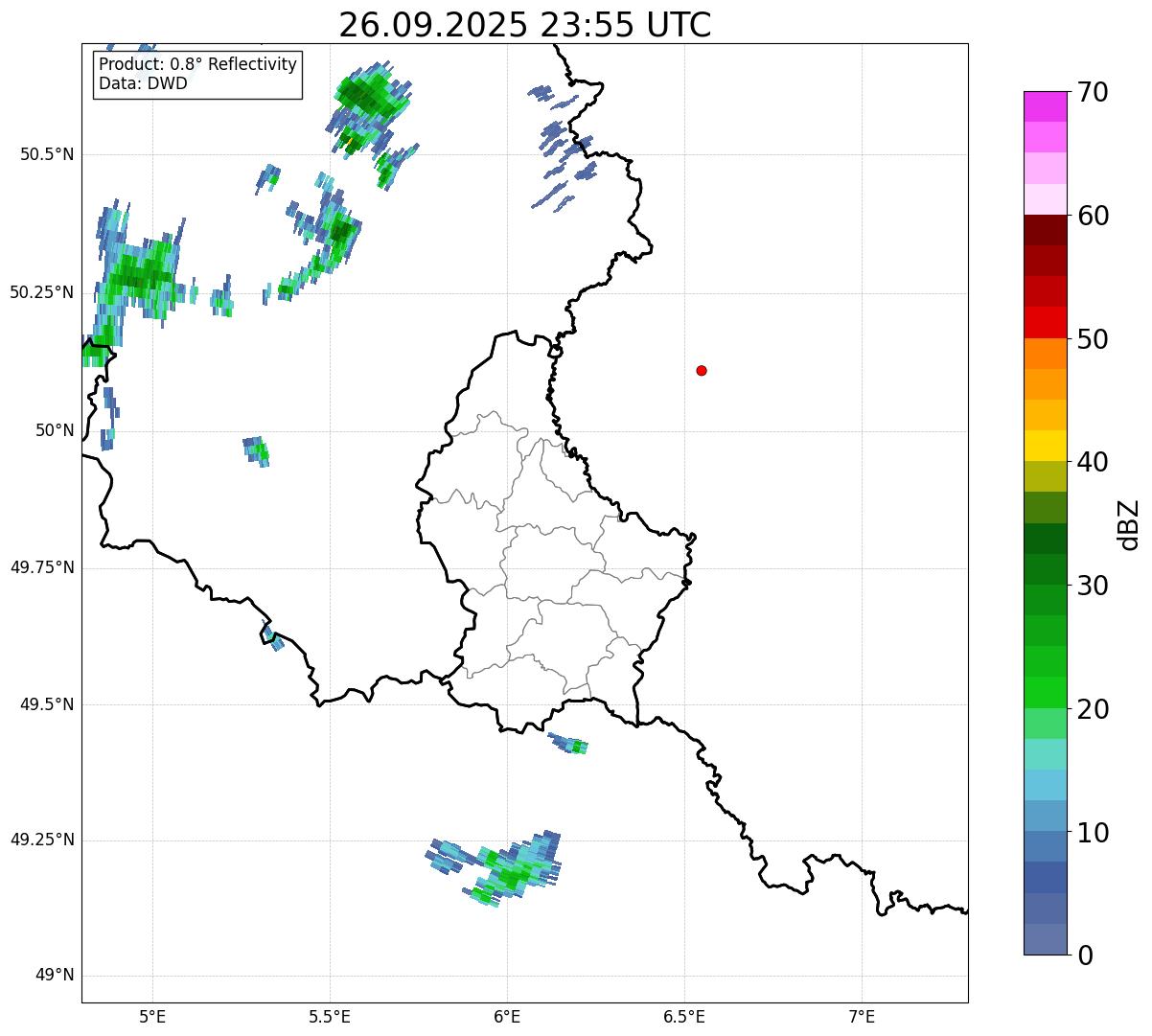Click the small isolated echo near 50°N 5.3°E
This screenshot has width=1152, height=1036.
coord(257,449)
